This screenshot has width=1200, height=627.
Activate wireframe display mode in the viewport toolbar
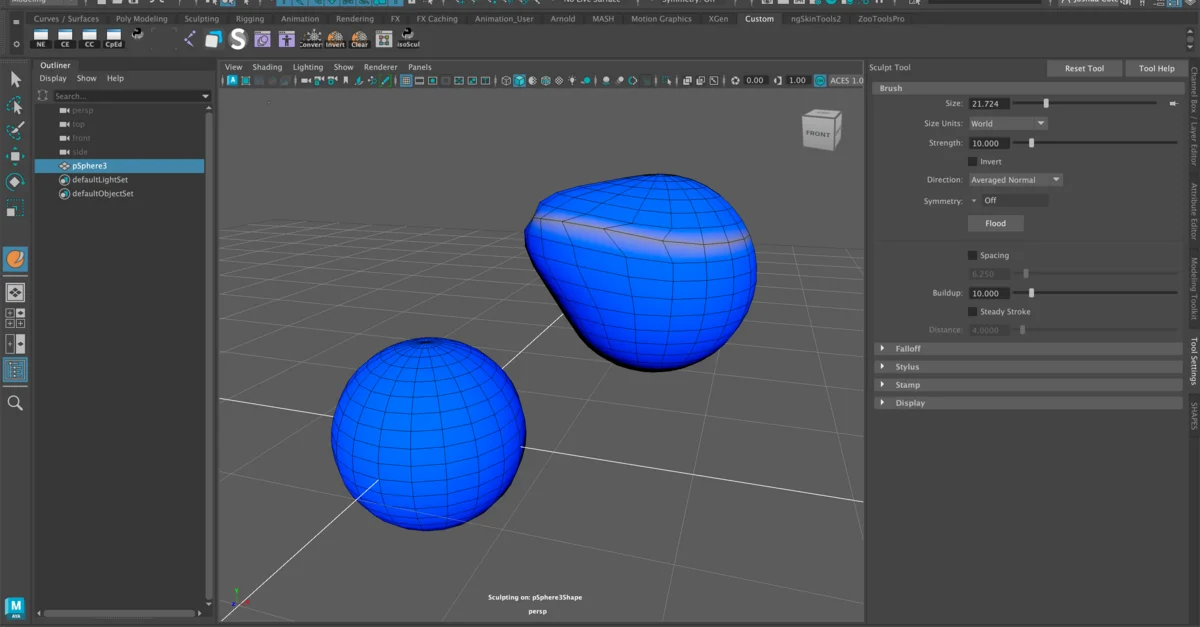pyautogui.click(x=506, y=81)
